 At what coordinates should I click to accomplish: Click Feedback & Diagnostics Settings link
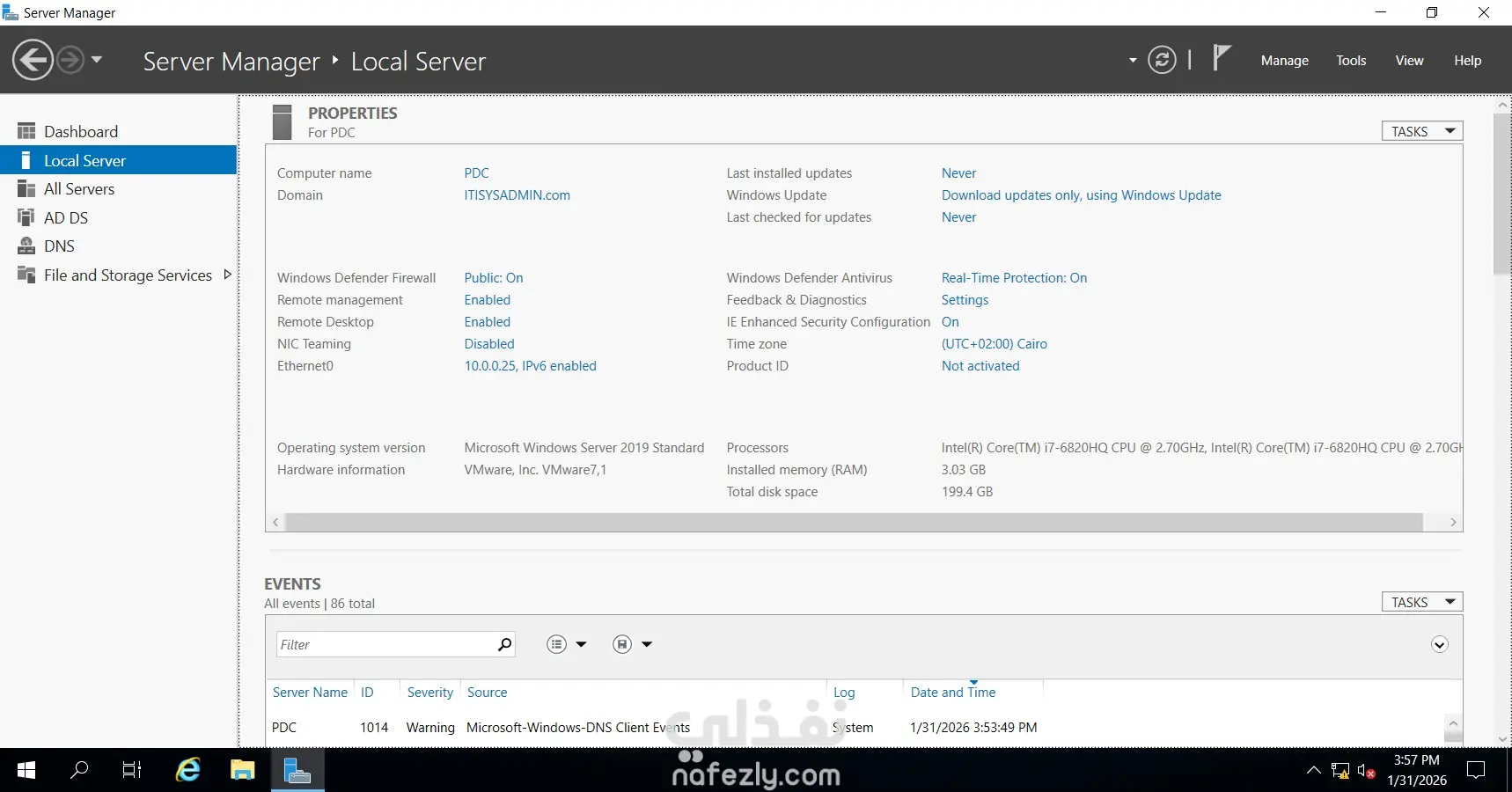point(965,300)
